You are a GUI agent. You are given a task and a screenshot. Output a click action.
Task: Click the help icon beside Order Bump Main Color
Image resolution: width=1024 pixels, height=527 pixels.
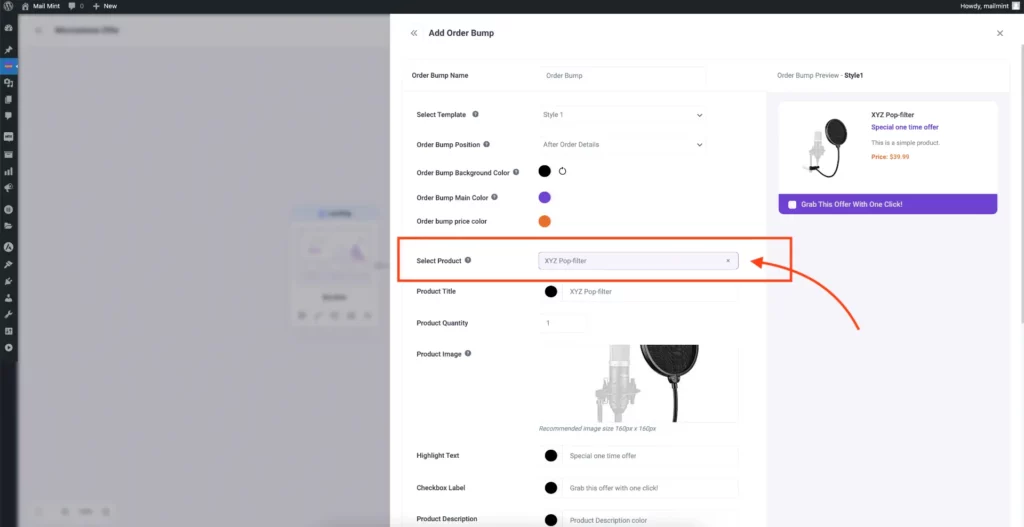(494, 197)
